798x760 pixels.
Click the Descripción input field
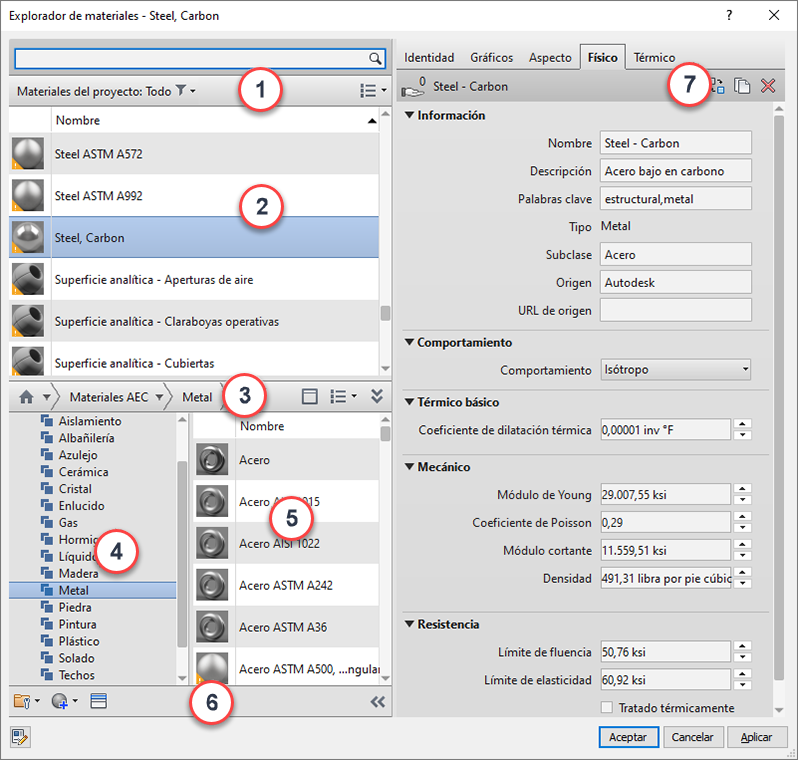coord(676,171)
